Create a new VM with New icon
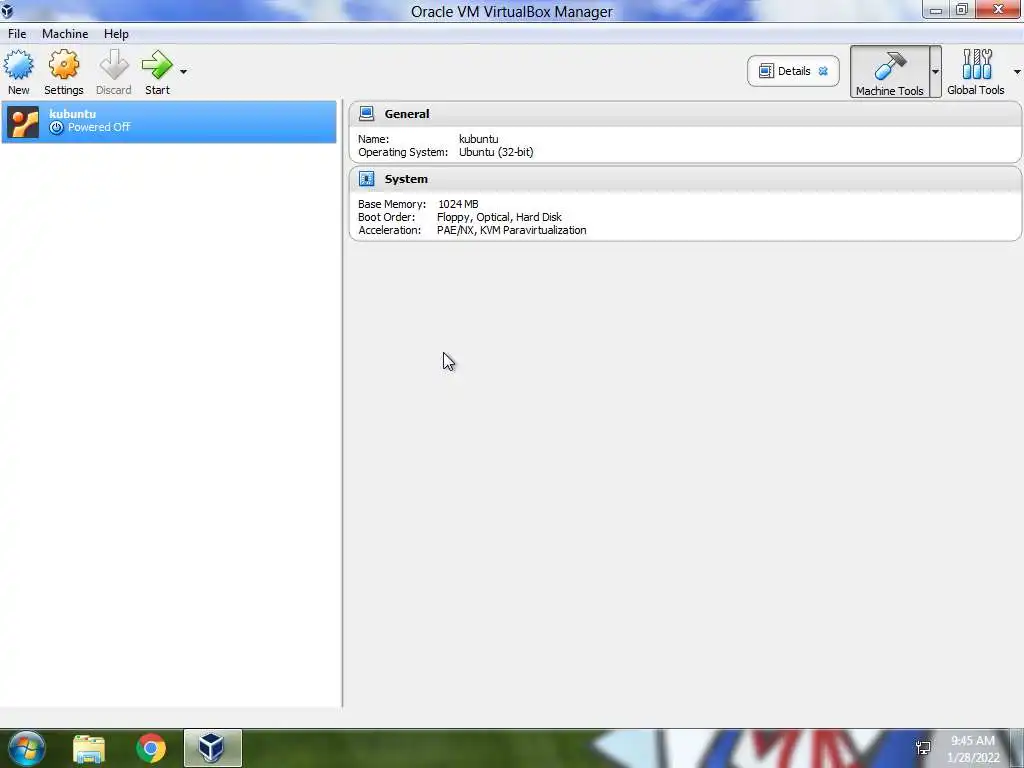 (x=18, y=72)
